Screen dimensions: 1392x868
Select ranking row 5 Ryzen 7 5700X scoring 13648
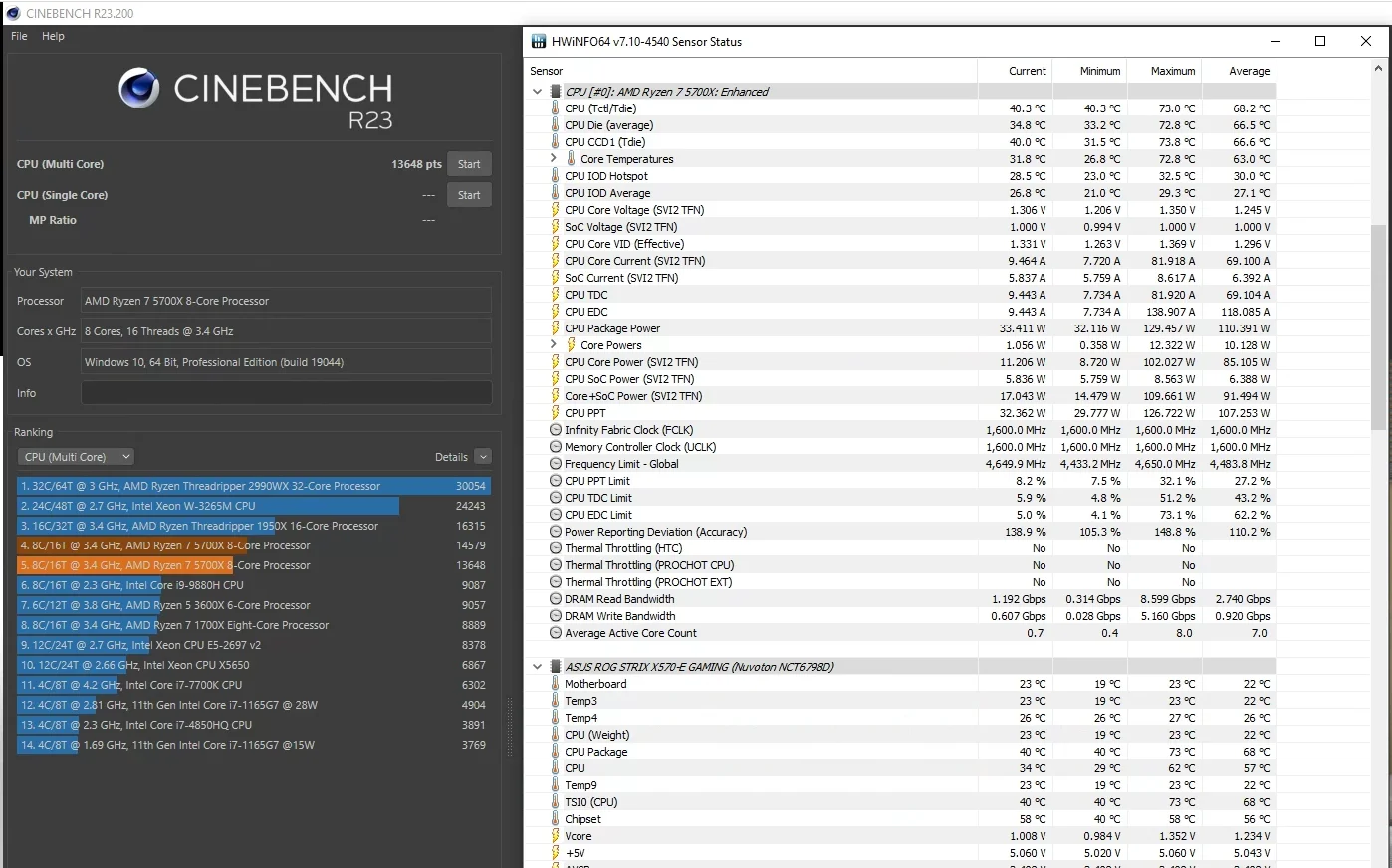254,565
